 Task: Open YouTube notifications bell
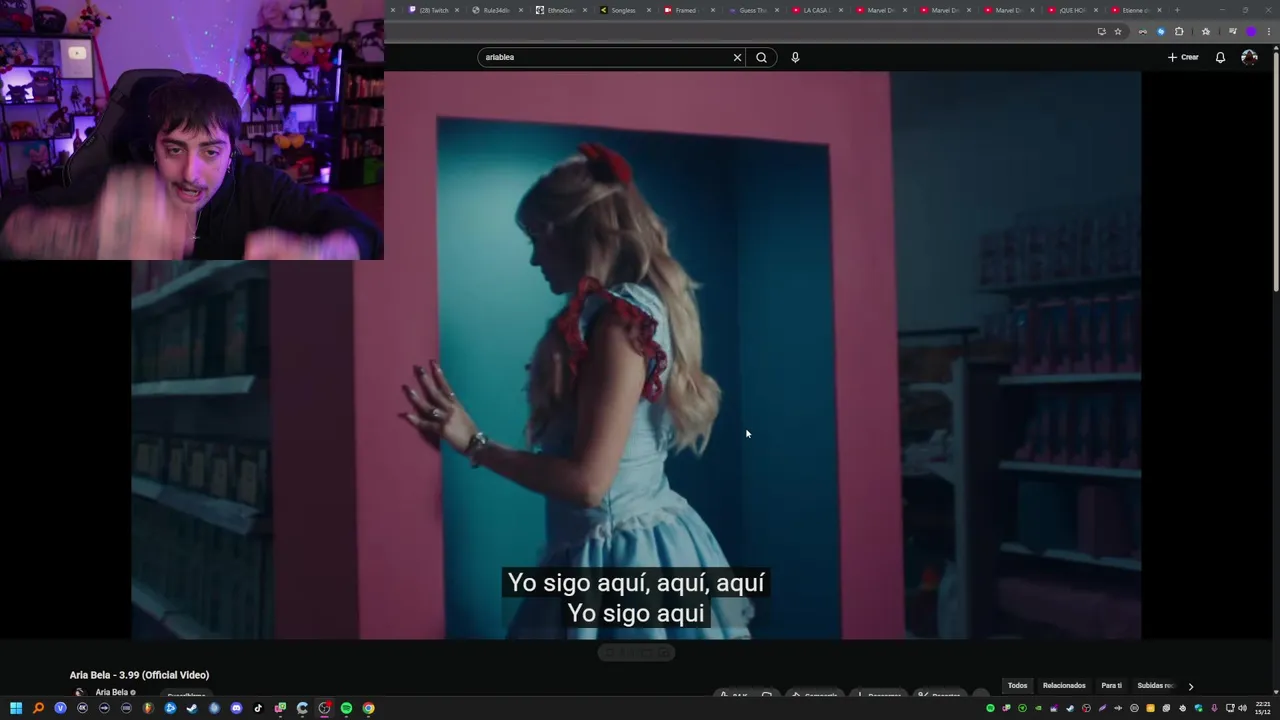pyautogui.click(x=1220, y=57)
